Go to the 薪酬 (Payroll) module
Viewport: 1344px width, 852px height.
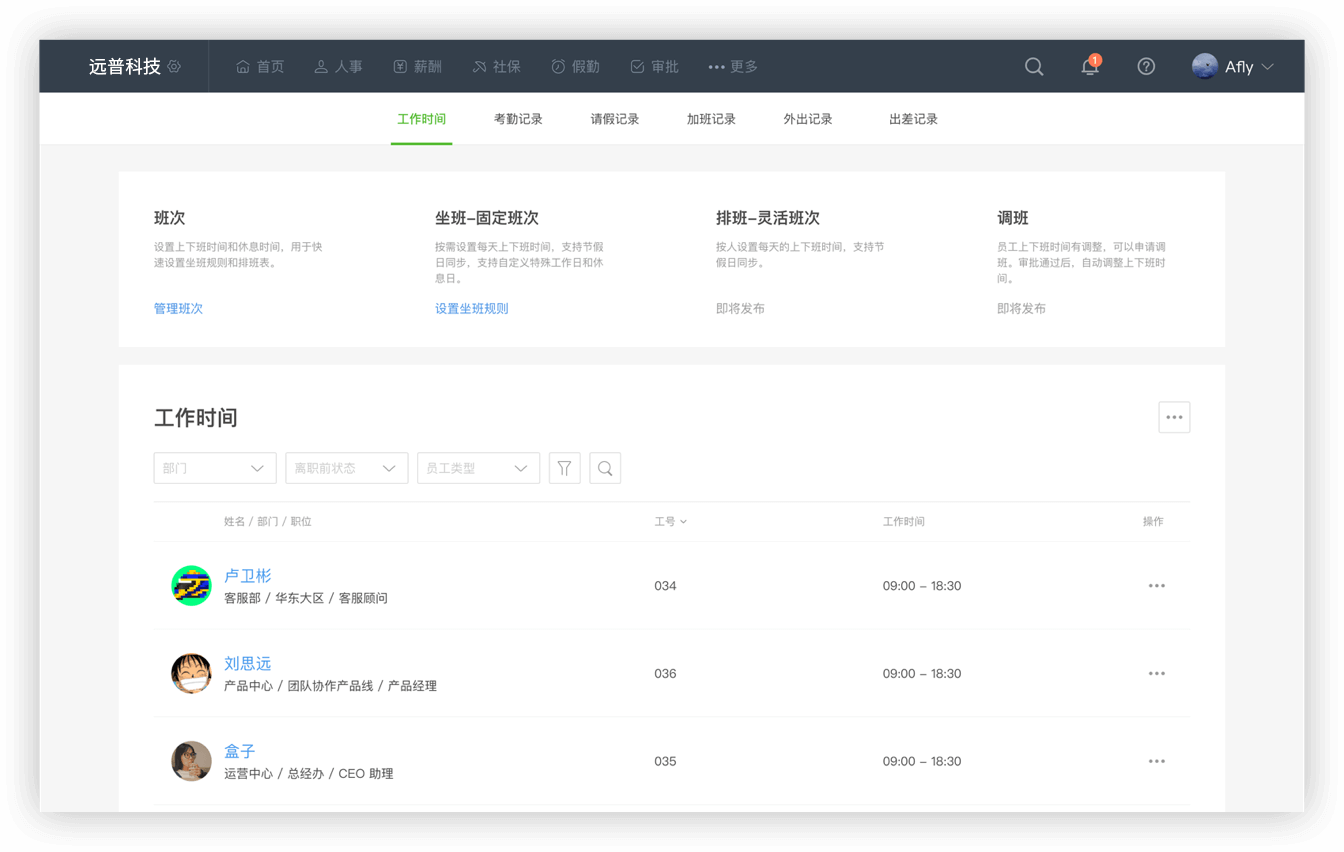(417, 66)
